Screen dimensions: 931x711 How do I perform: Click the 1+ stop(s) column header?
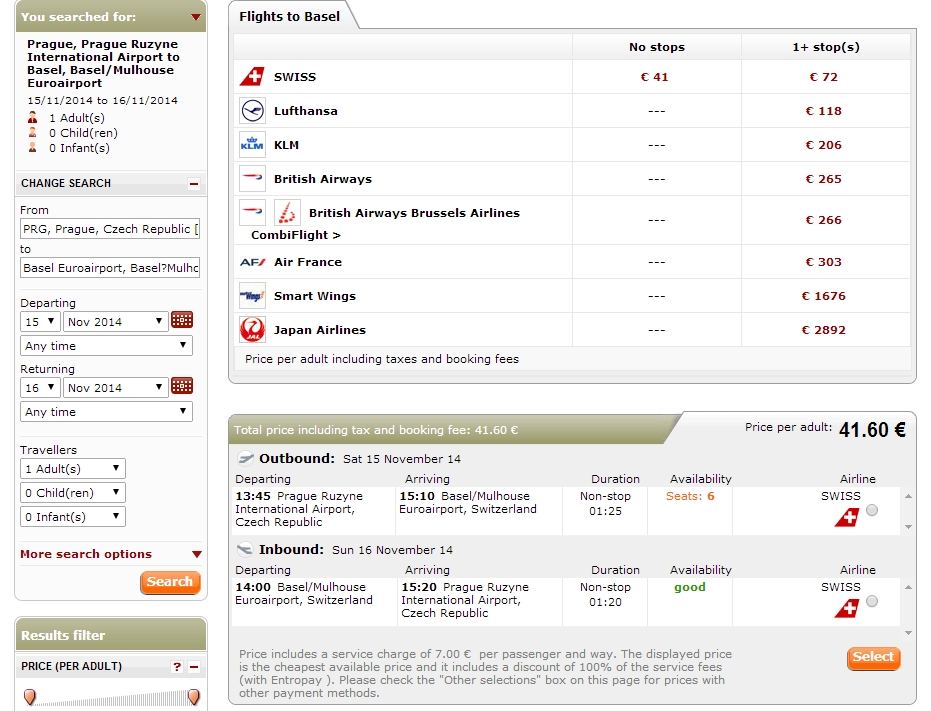tap(826, 47)
